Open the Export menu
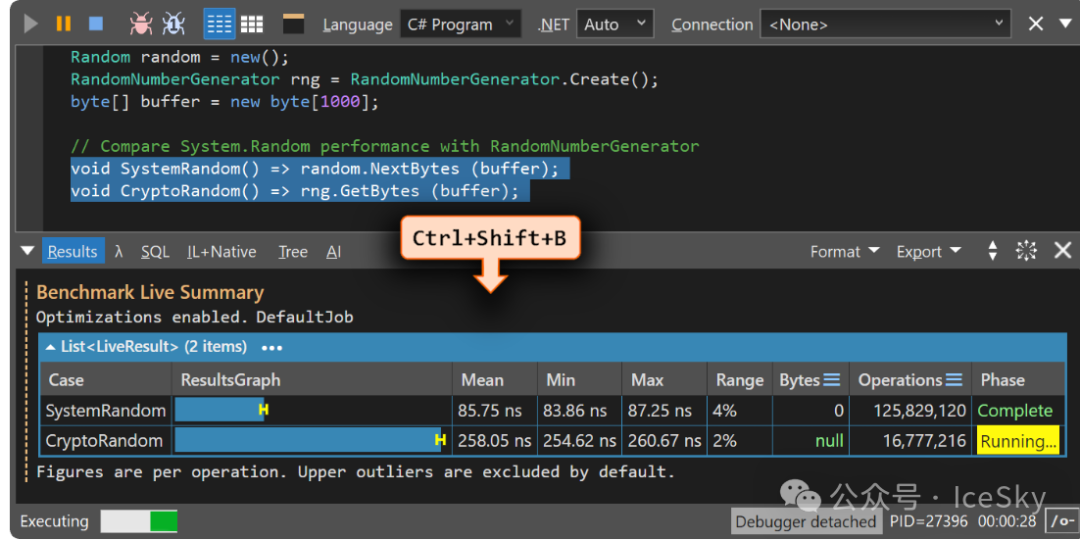The width and height of the screenshot is (1080, 540). click(927, 252)
